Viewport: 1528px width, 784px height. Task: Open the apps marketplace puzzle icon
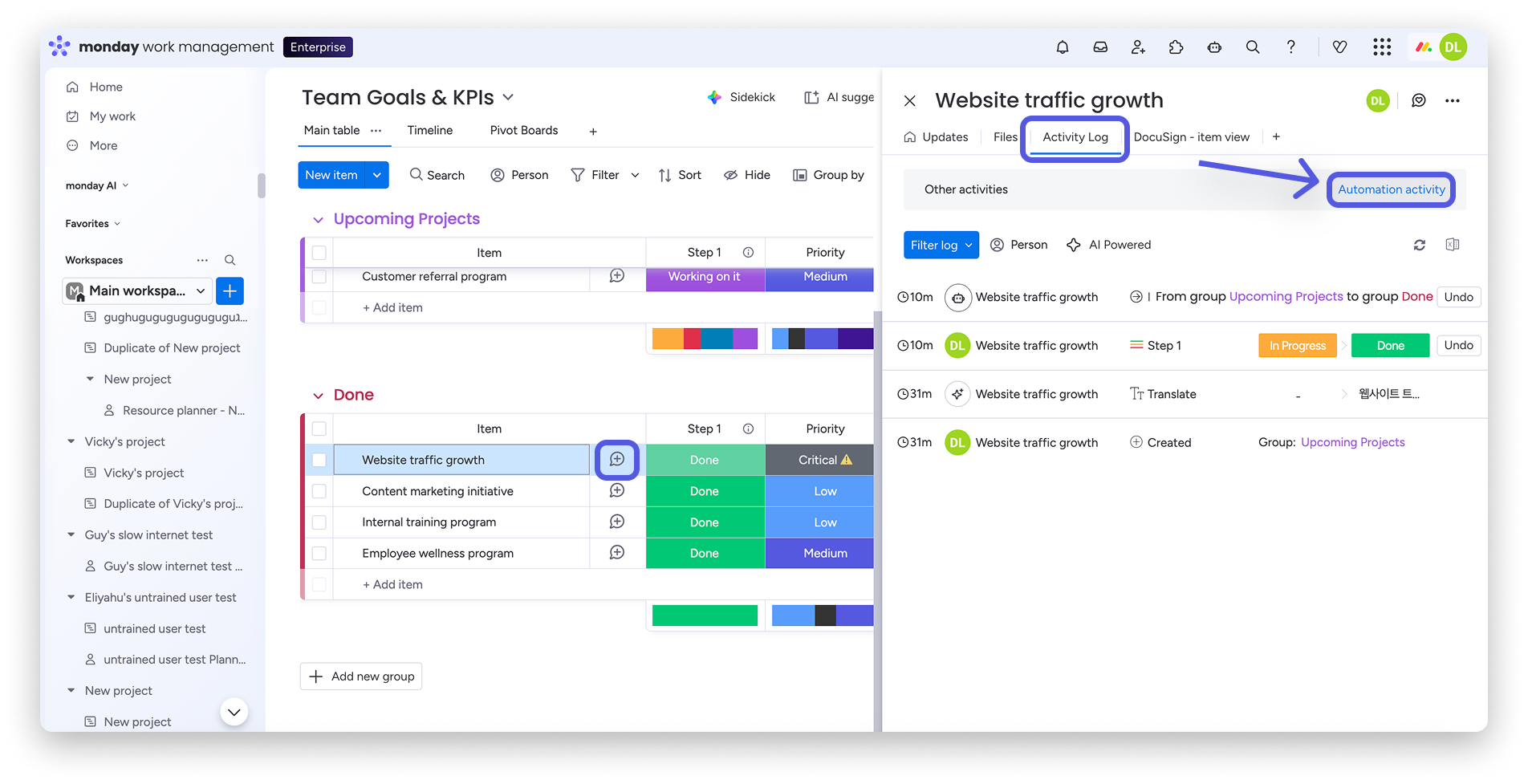1176,47
